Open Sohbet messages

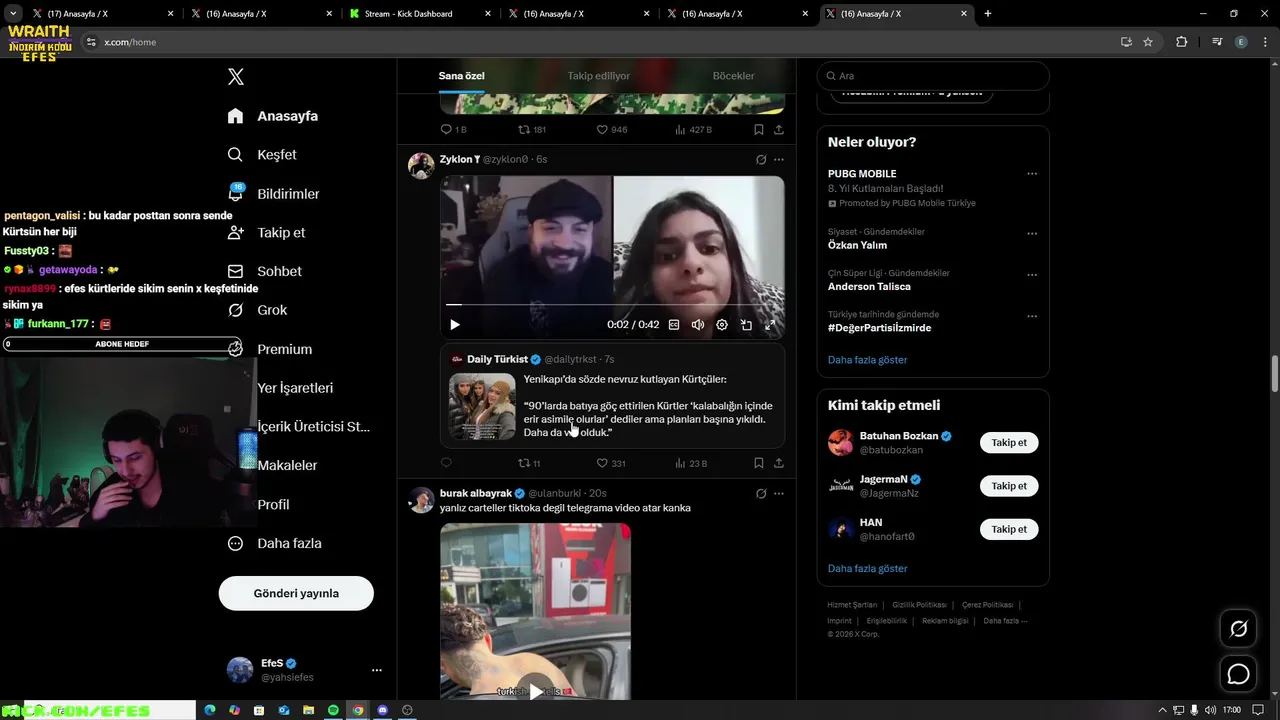pyautogui.click(x=264, y=271)
